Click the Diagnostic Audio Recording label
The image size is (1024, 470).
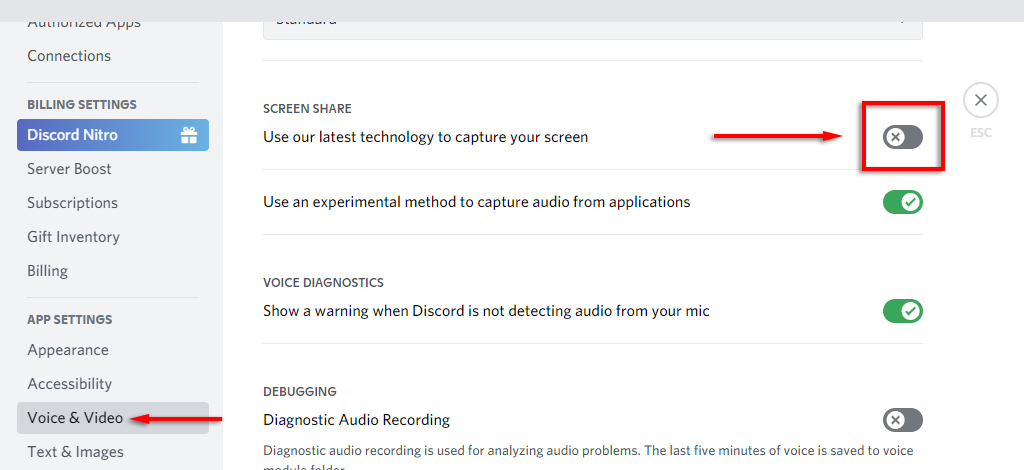tap(356, 420)
